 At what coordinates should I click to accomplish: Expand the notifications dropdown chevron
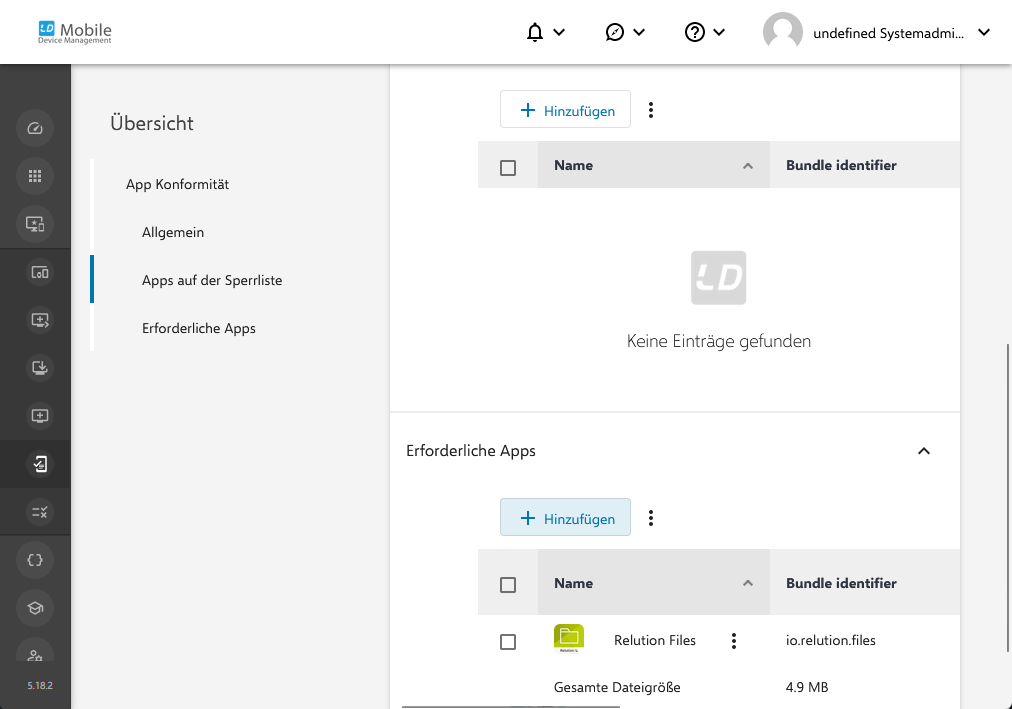click(560, 32)
